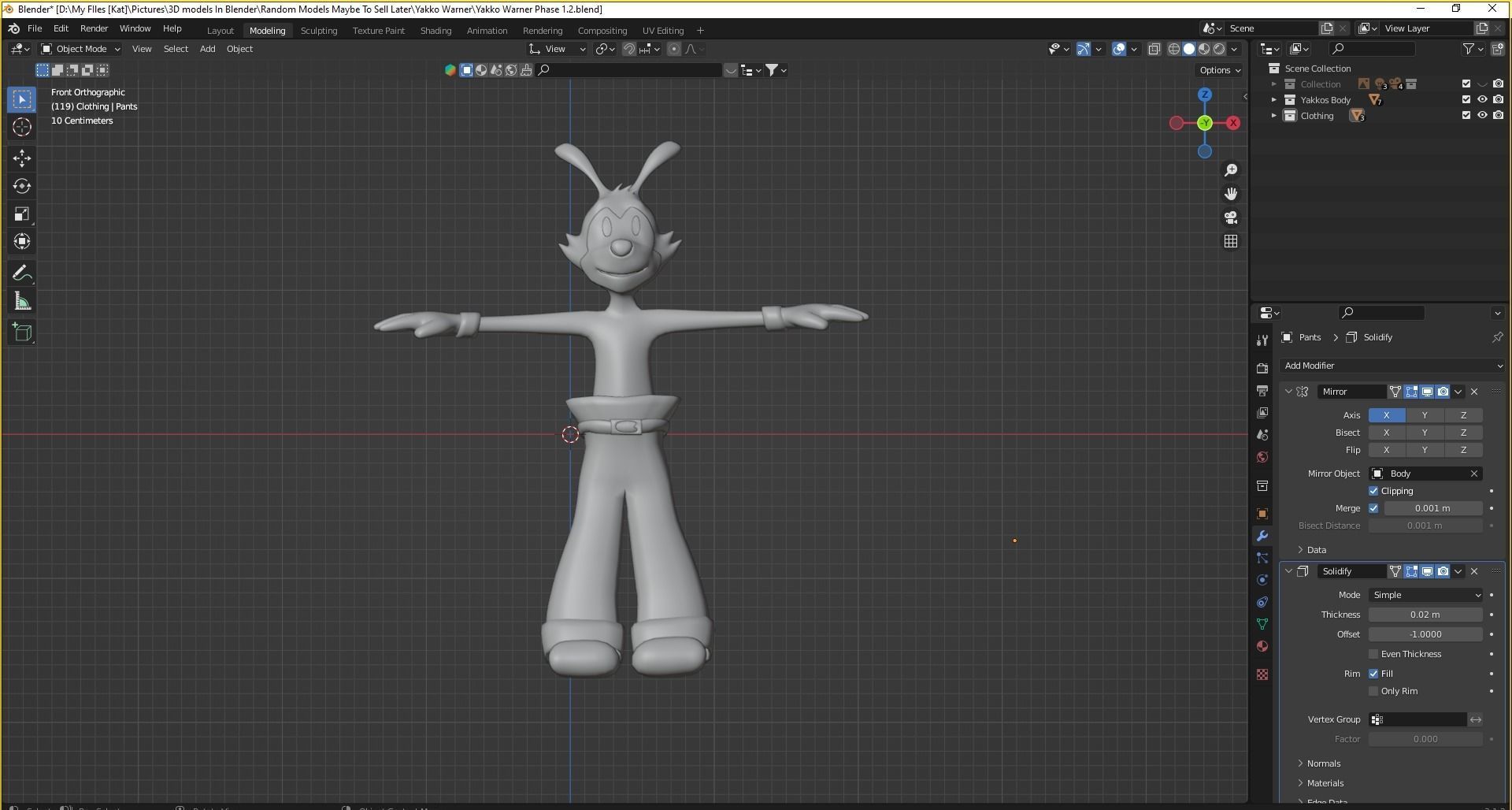This screenshot has width=1512, height=810.
Task: Click Solidify Thickness value field
Action: click(x=1425, y=615)
